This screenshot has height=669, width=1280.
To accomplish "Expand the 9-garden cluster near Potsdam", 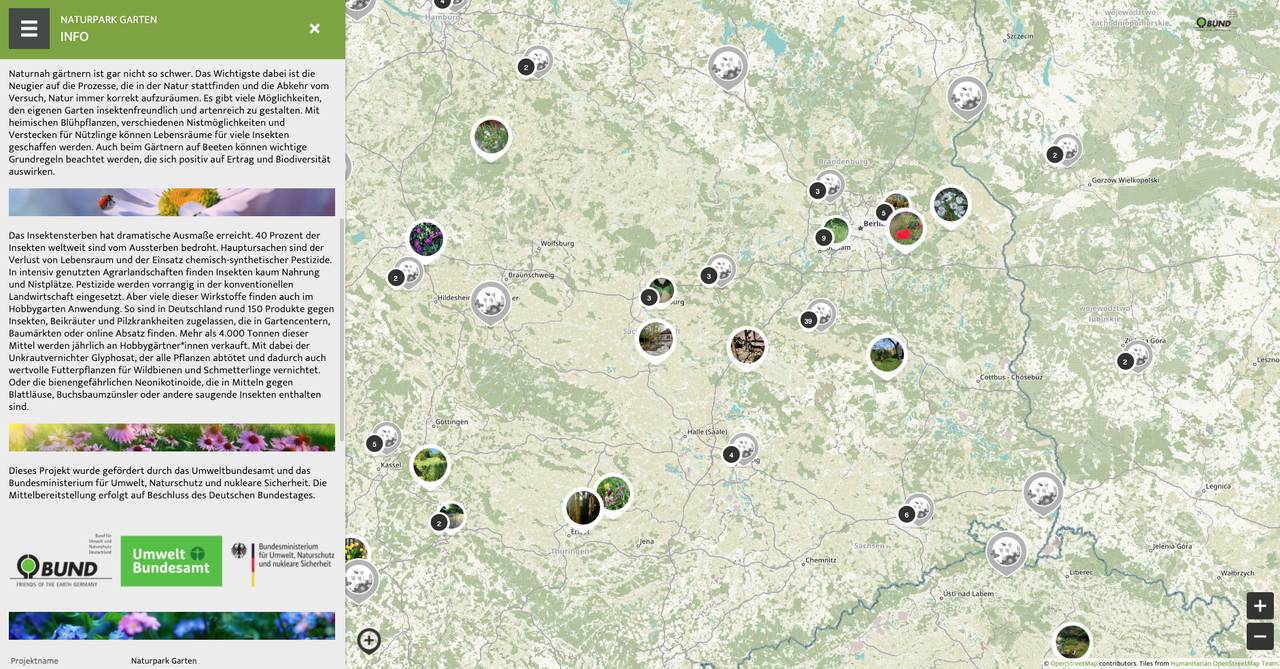I will (823, 237).
